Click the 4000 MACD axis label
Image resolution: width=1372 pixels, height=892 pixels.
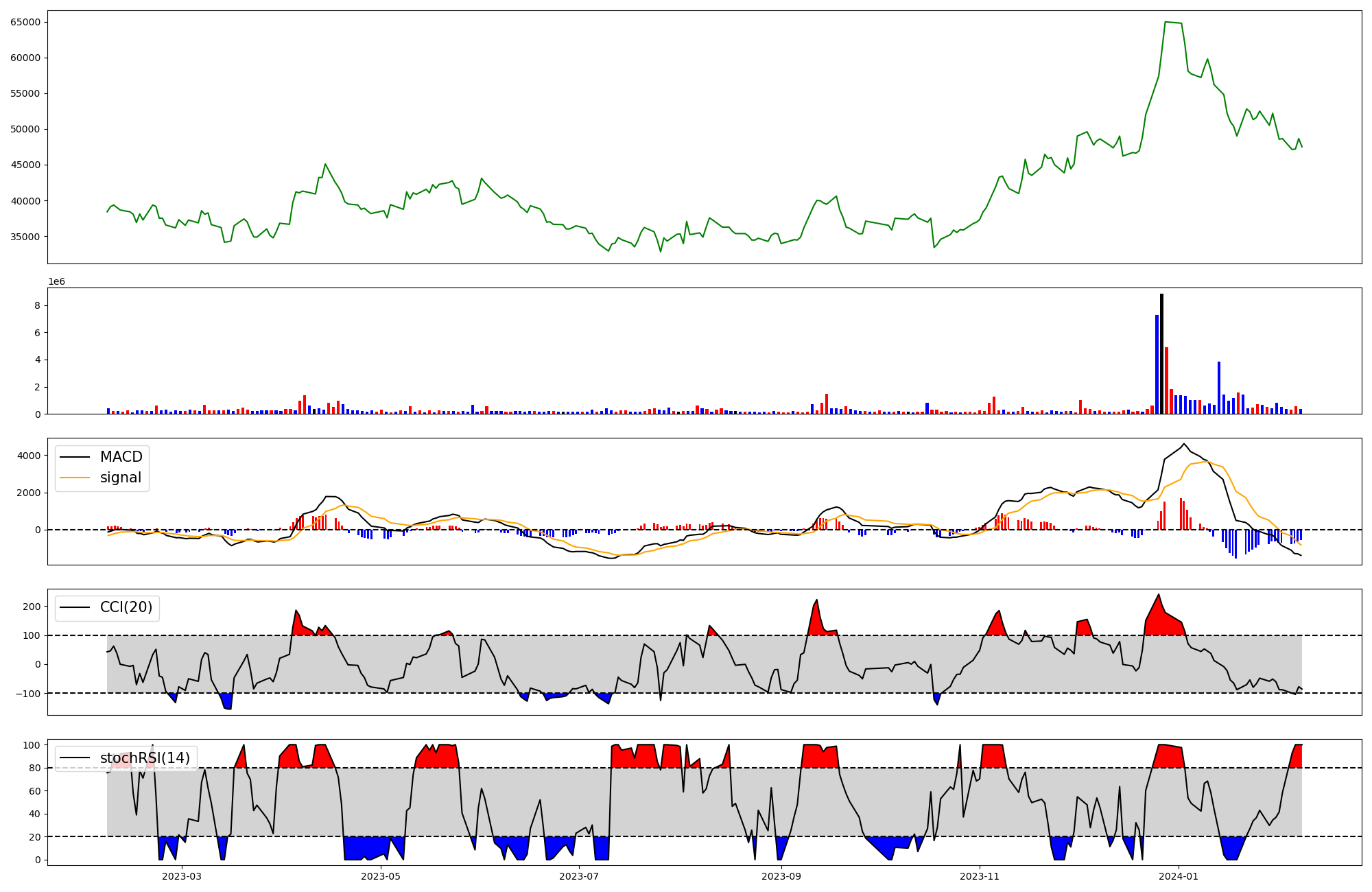point(29,456)
